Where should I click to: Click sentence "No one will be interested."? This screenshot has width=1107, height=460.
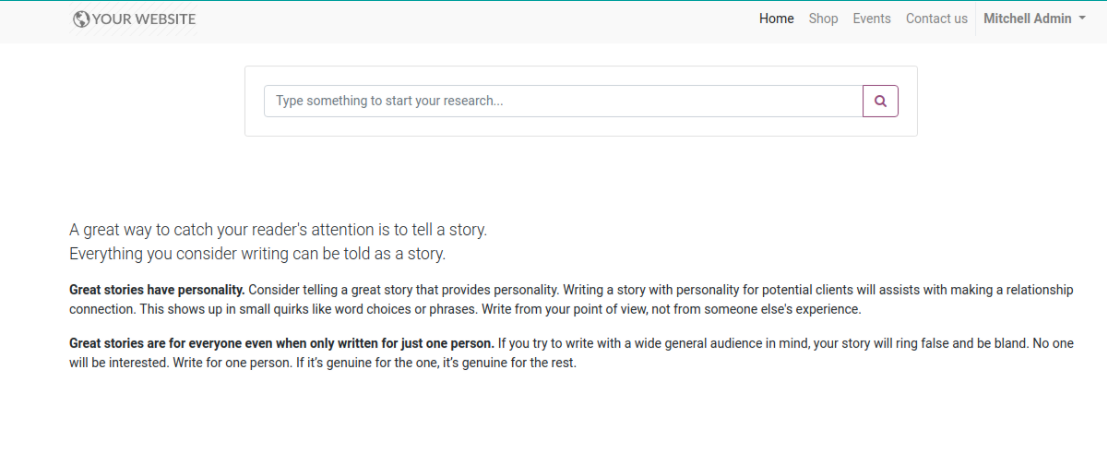pos(571,353)
